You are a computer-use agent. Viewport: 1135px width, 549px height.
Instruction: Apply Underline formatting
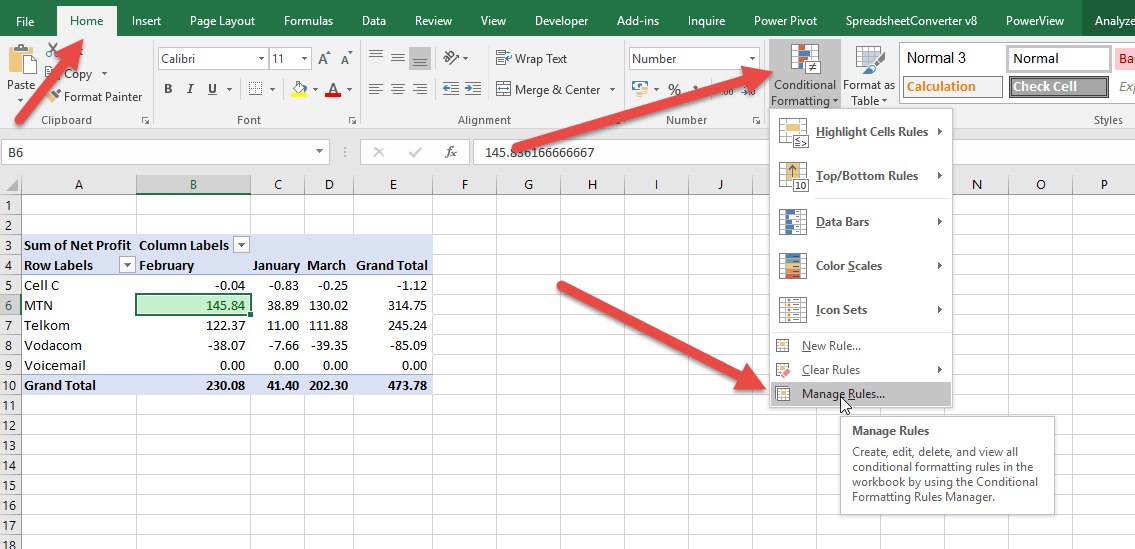click(212, 89)
